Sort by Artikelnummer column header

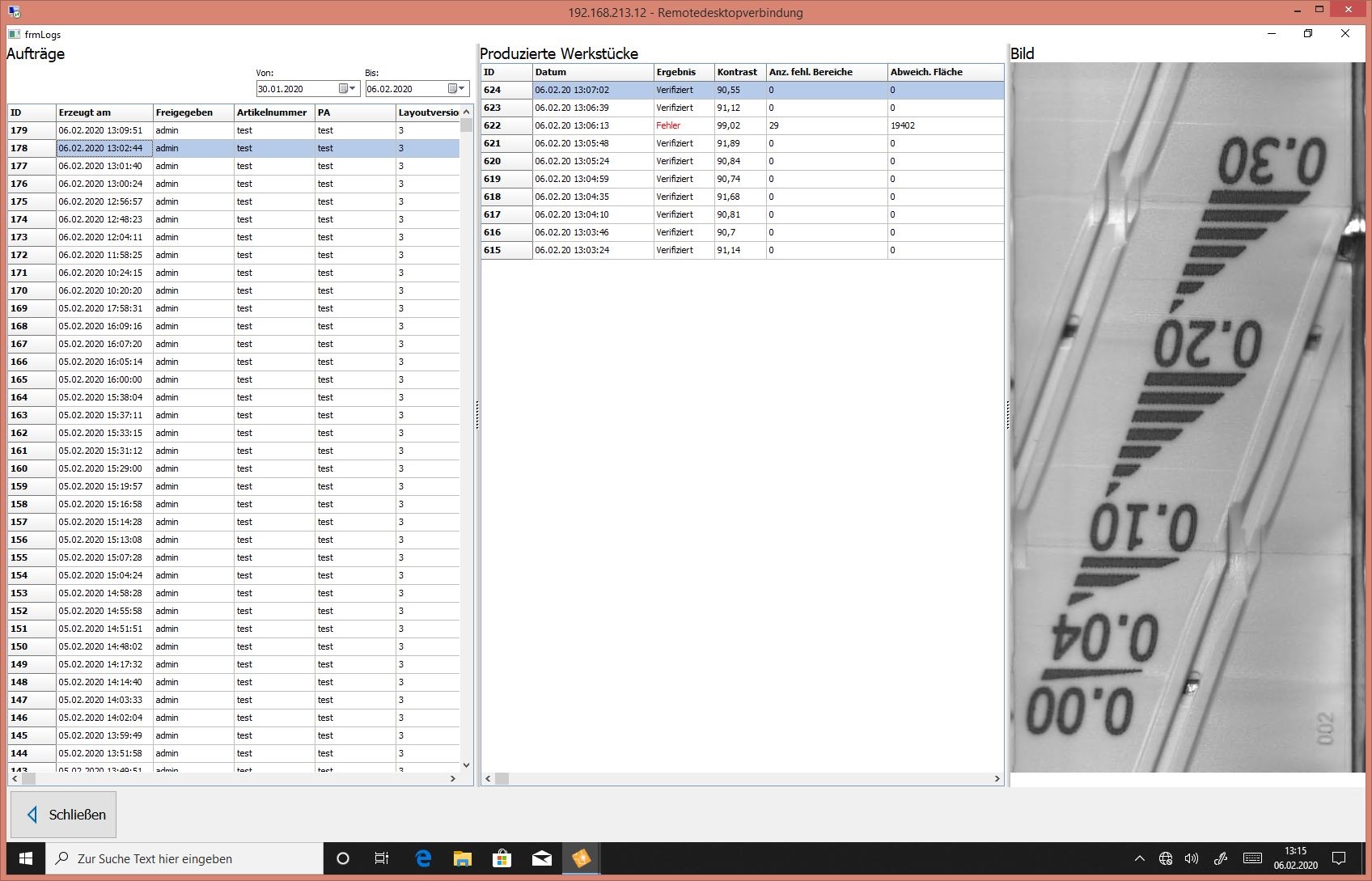pos(274,112)
